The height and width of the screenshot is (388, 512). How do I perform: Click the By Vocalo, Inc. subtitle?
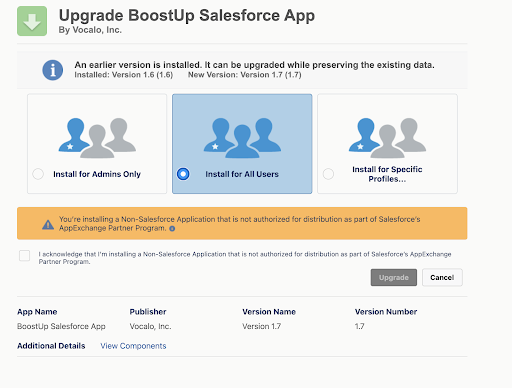[90, 30]
